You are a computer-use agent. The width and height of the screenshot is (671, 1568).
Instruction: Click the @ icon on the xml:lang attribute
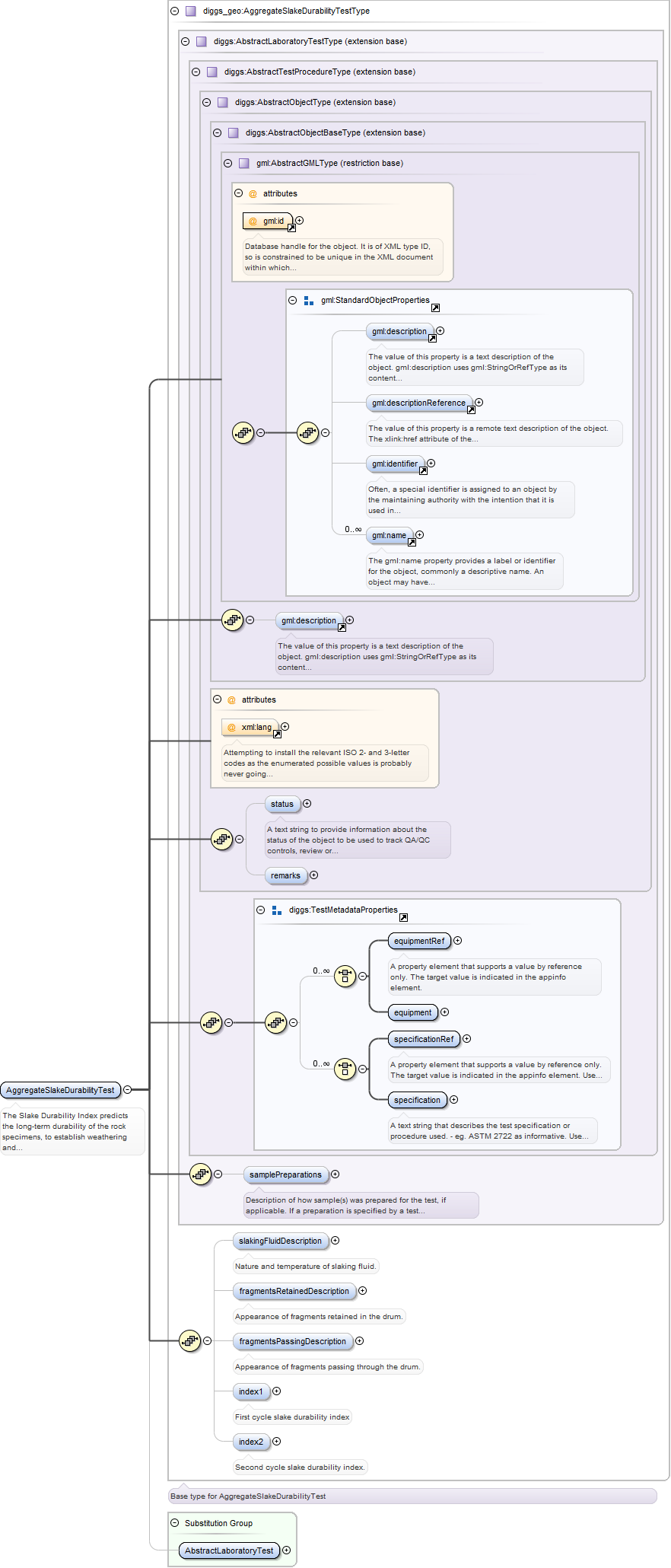pos(232,728)
